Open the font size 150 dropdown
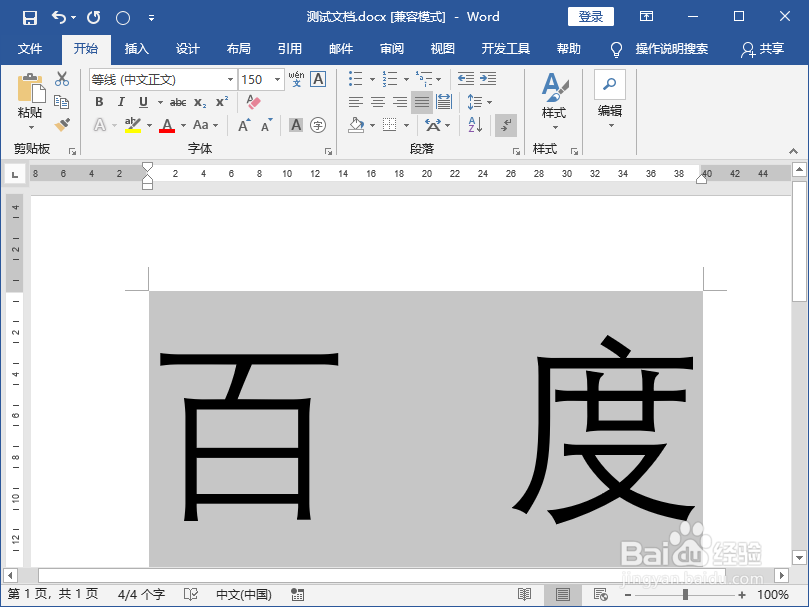This screenshot has width=809, height=607. 278,79
